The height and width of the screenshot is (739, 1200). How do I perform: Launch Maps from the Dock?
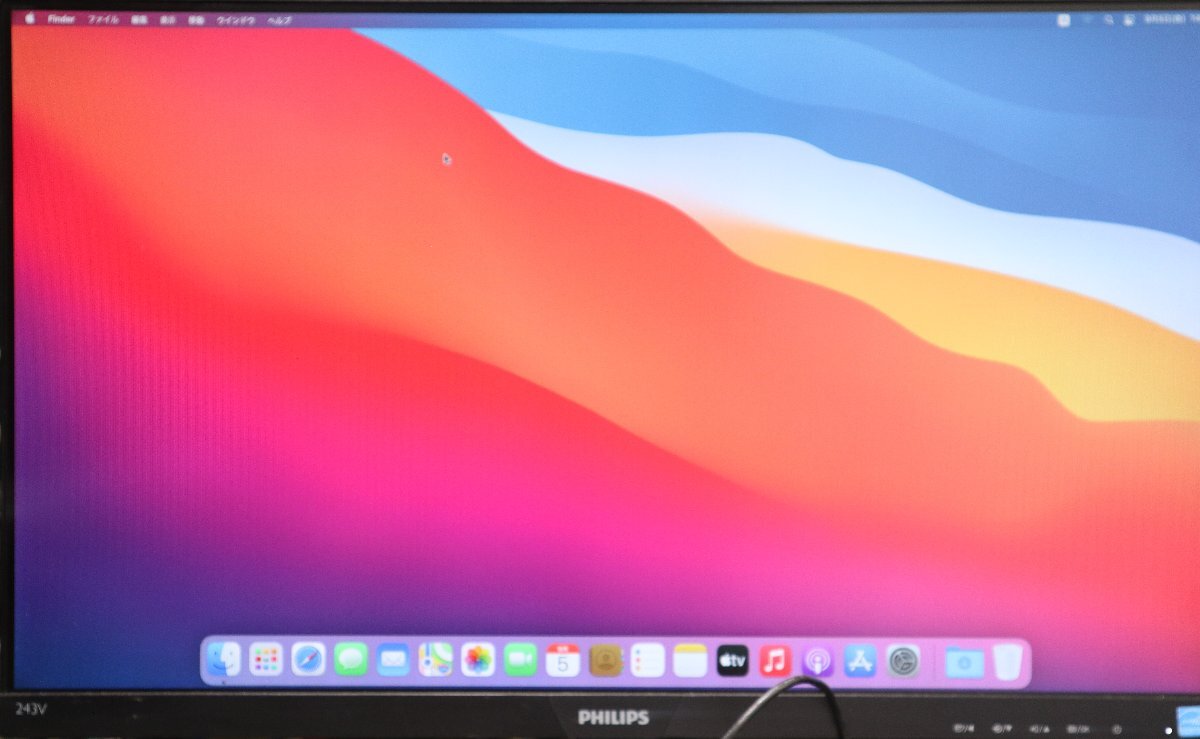(435, 659)
